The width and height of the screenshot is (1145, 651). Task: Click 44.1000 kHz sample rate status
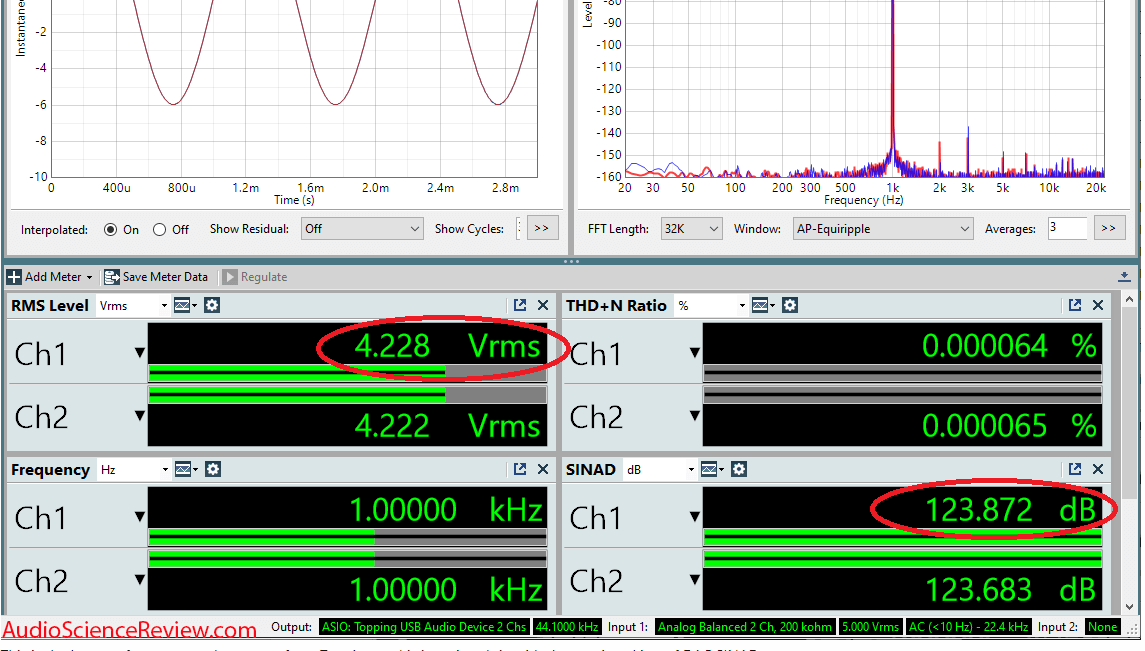pos(567,627)
